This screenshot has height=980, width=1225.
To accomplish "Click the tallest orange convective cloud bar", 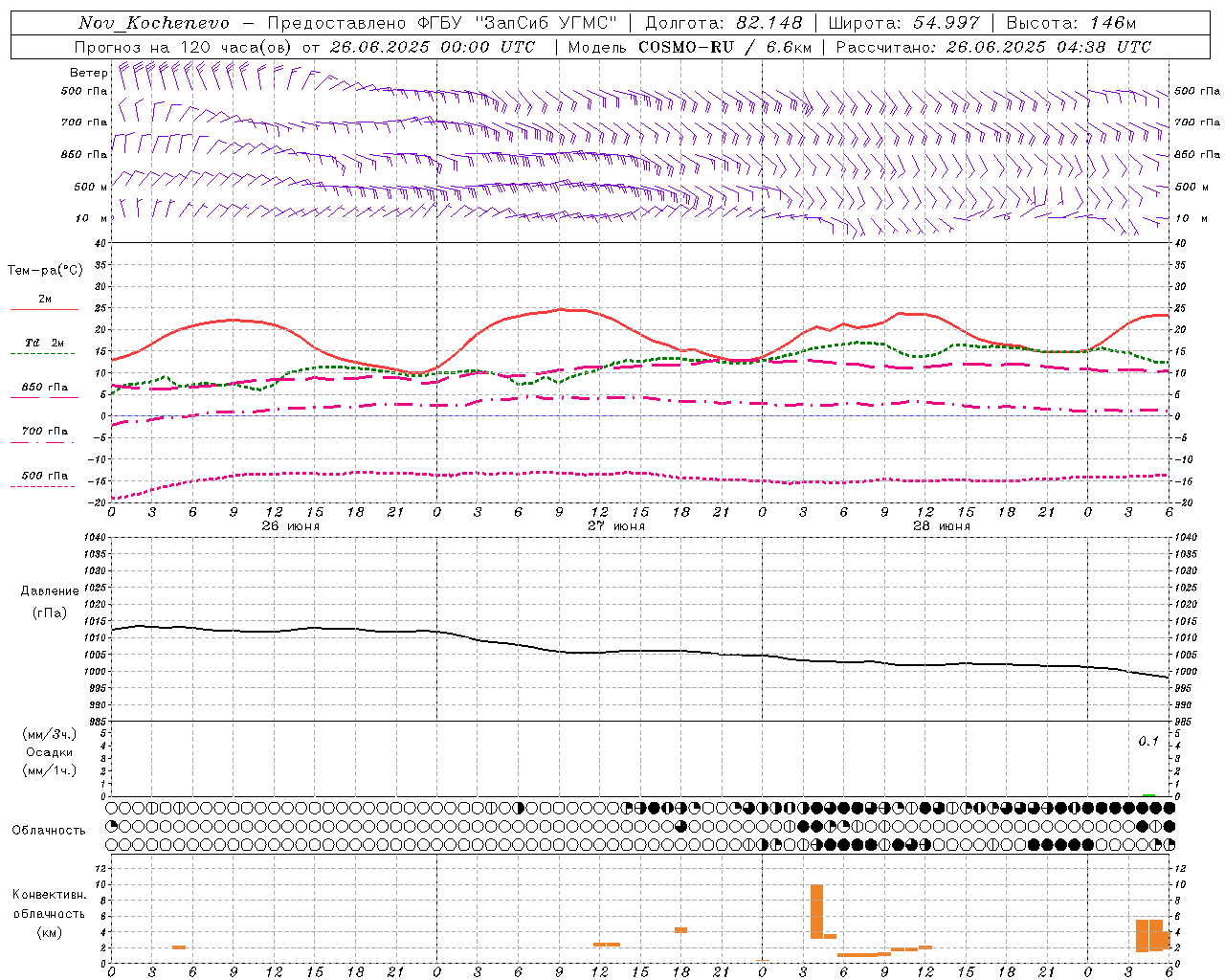I will point(816,911).
